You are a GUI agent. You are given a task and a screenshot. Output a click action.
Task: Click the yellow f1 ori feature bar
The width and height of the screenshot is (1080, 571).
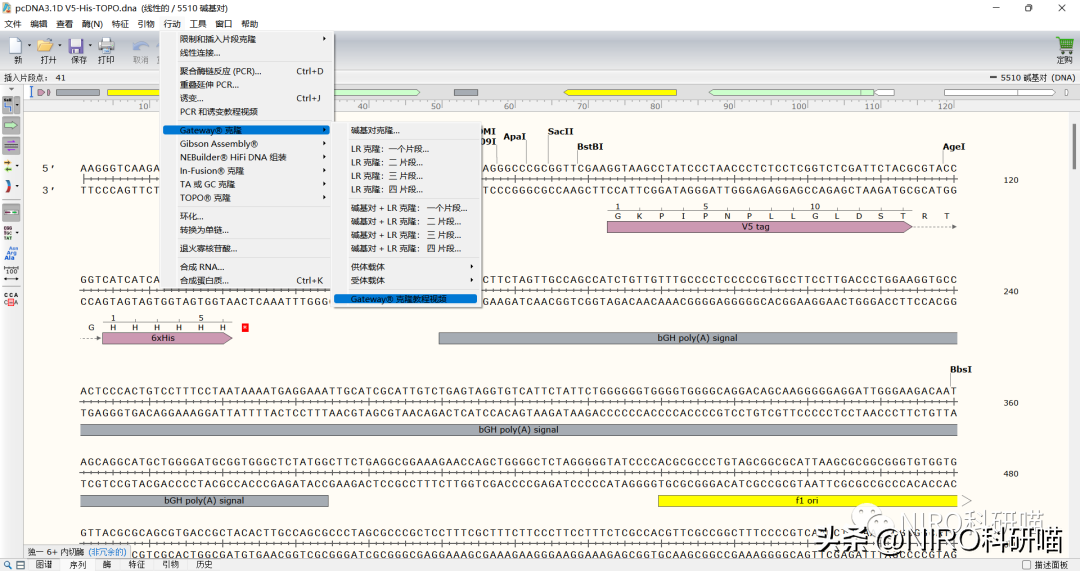point(806,500)
